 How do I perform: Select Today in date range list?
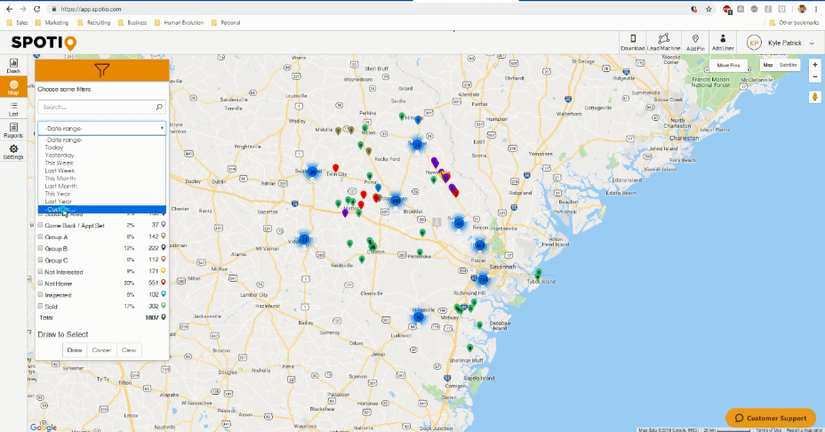coord(102,148)
